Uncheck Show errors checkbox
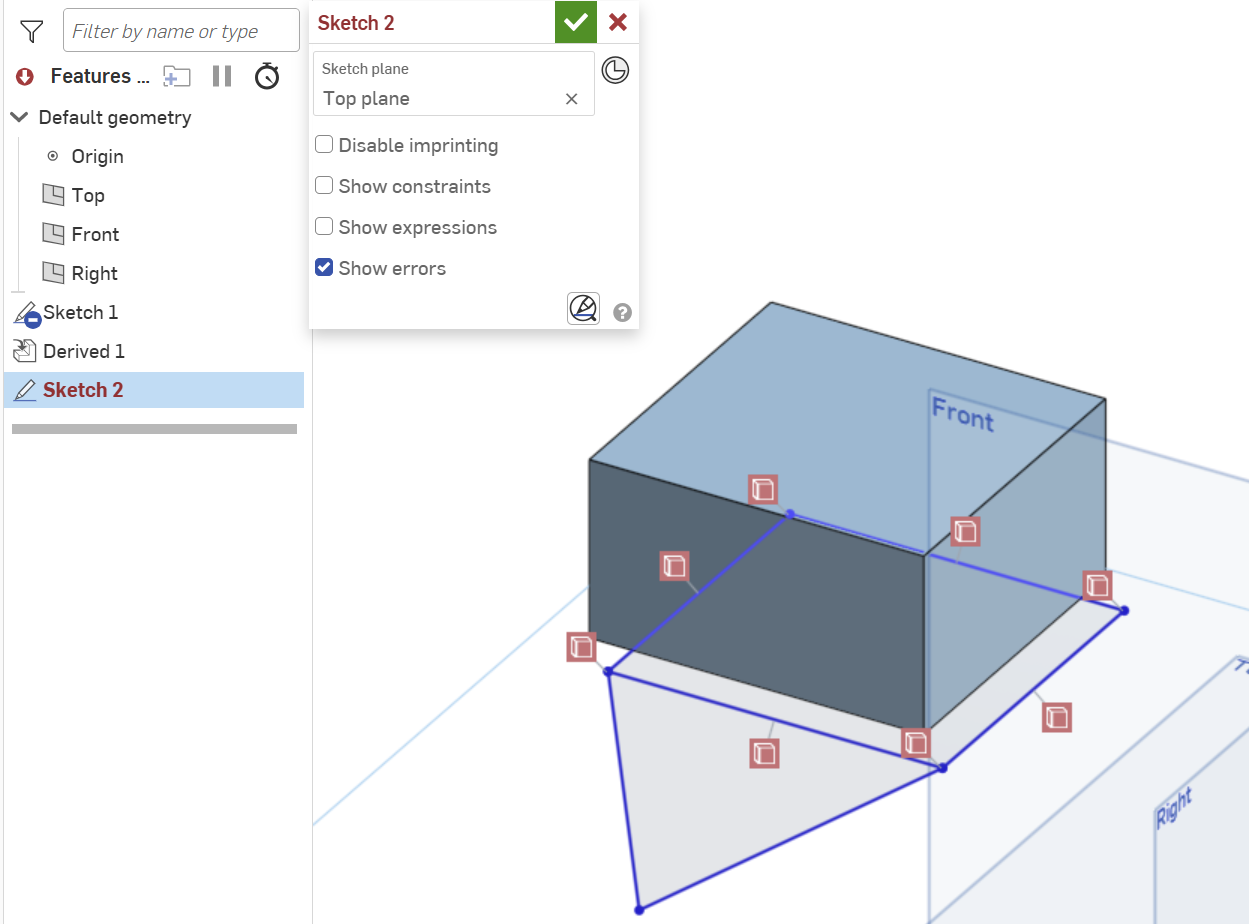The width and height of the screenshot is (1249, 924). (324, 268)
